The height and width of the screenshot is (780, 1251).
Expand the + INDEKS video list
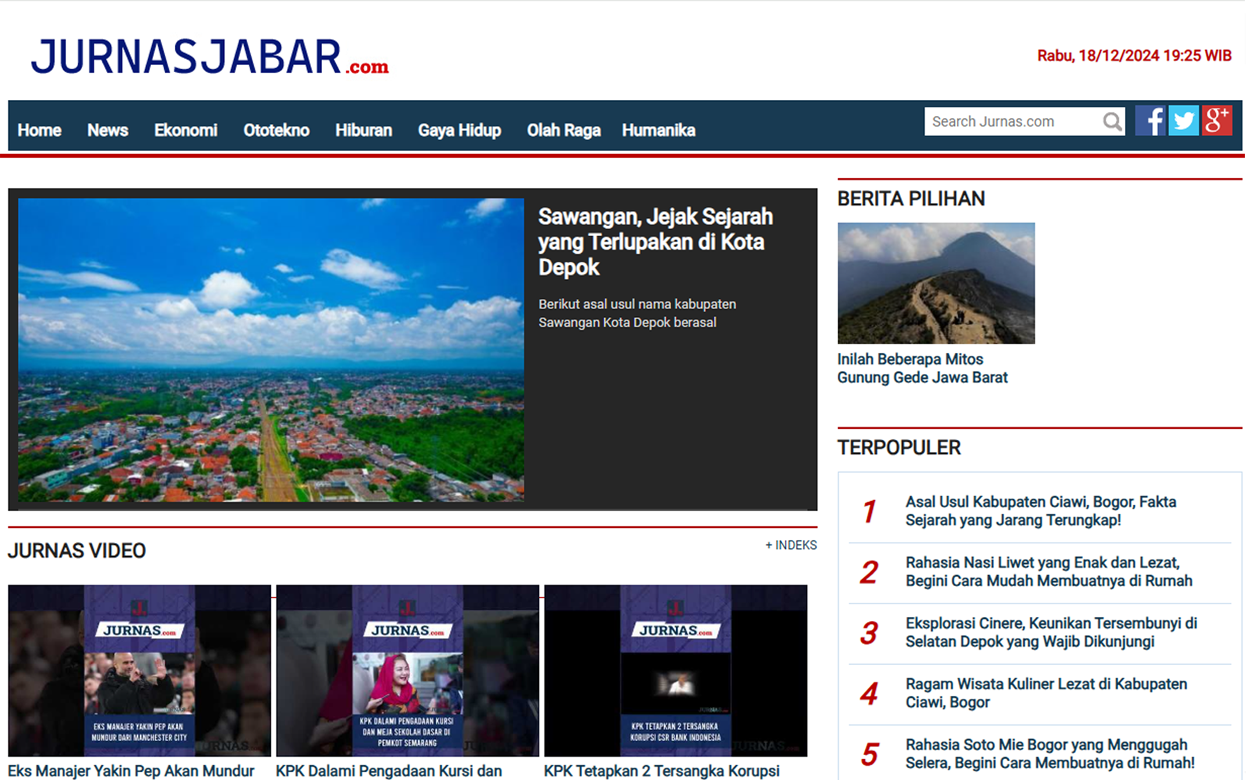[x=790, y=545]
